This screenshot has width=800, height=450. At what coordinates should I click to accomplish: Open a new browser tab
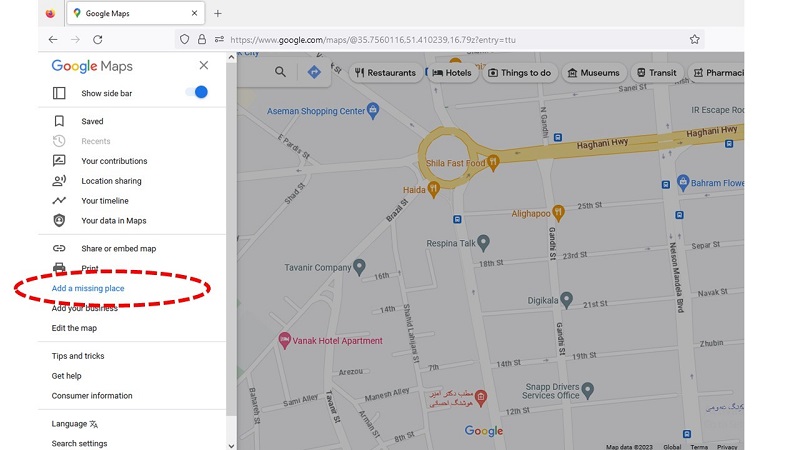click(x=218, y=13)
